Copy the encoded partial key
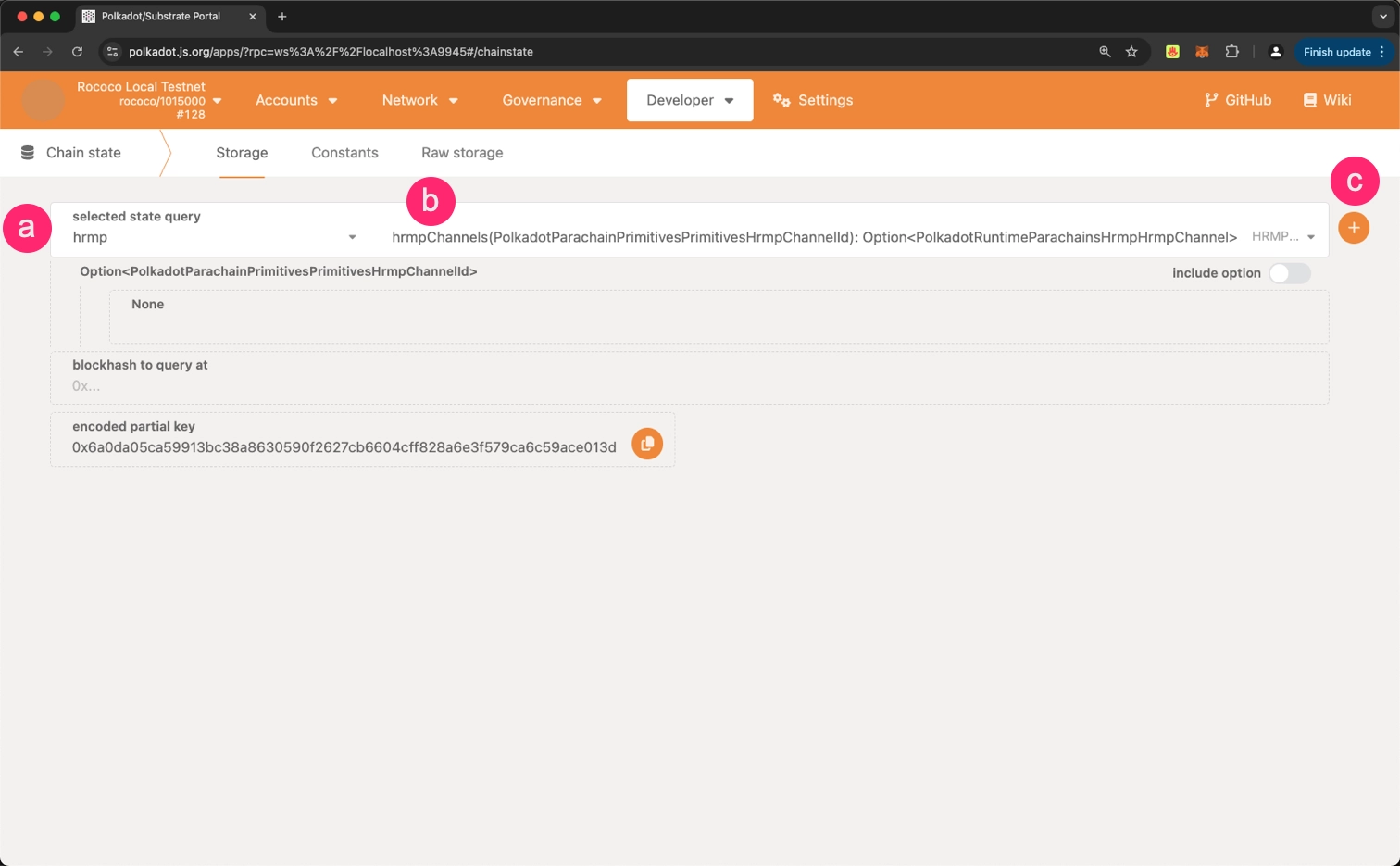The width and height of the screenshot is (1400, 866). point(647,444)
